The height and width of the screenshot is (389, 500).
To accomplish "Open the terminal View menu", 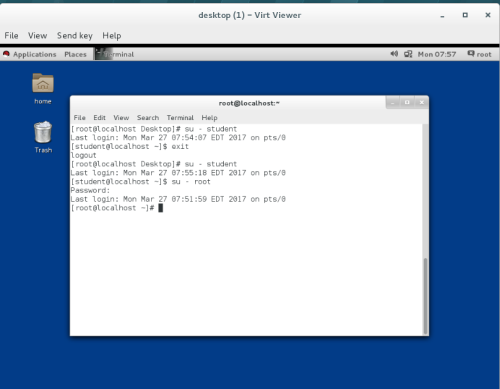I will (x=121, y=118).
